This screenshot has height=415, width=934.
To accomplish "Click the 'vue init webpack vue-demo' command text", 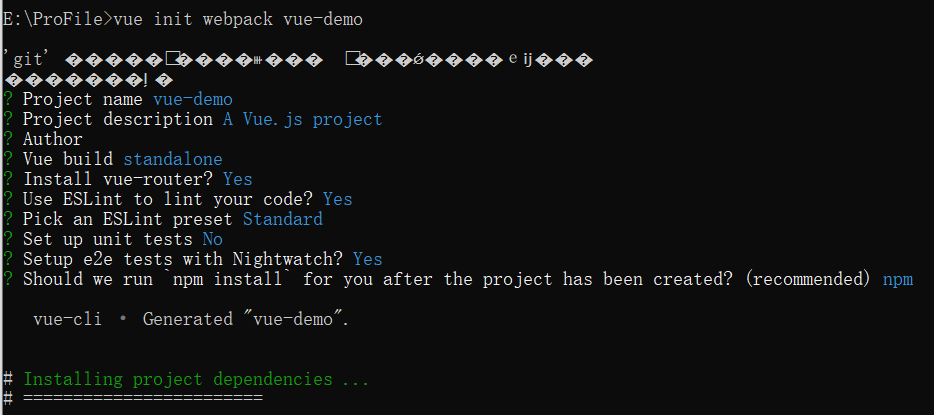I will 238,20.
